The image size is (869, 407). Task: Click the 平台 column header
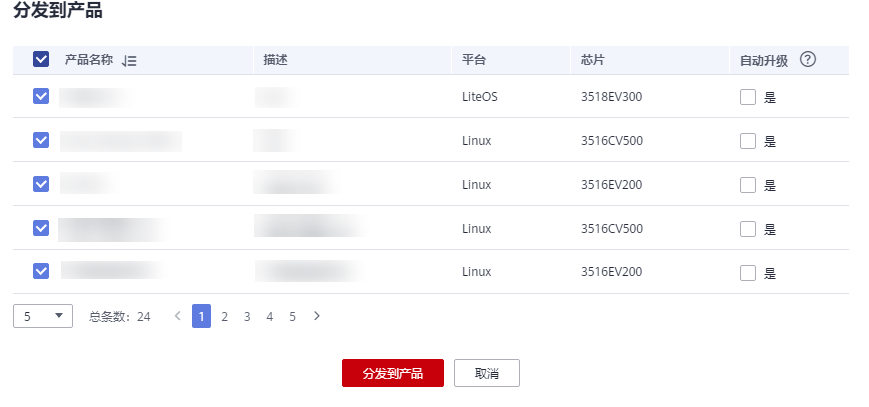click(x=474, y=60)
